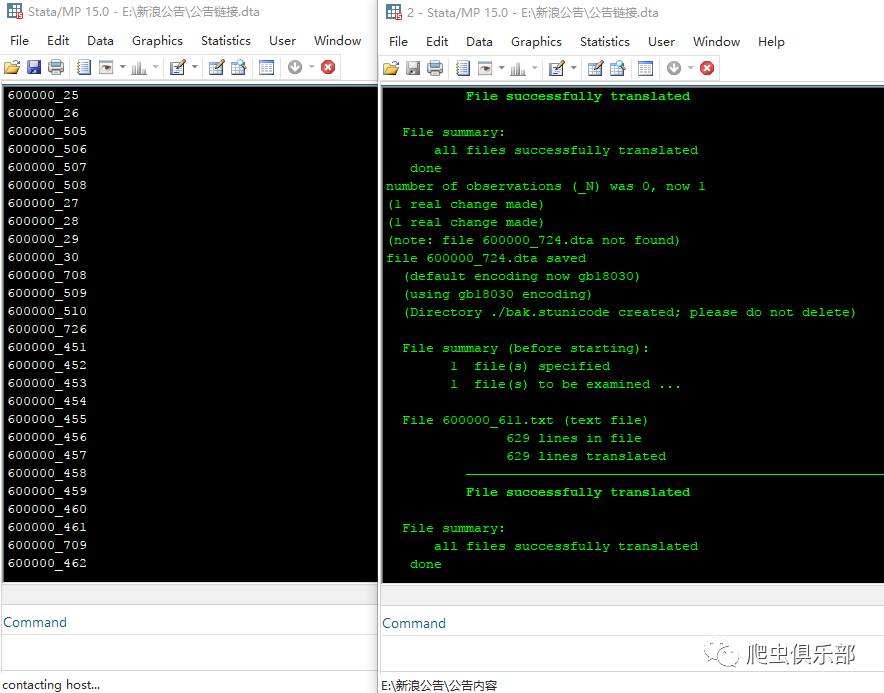Click working directory path in right status bar
Viewport: 884px width, 693px height.
[x=439, y=685]
